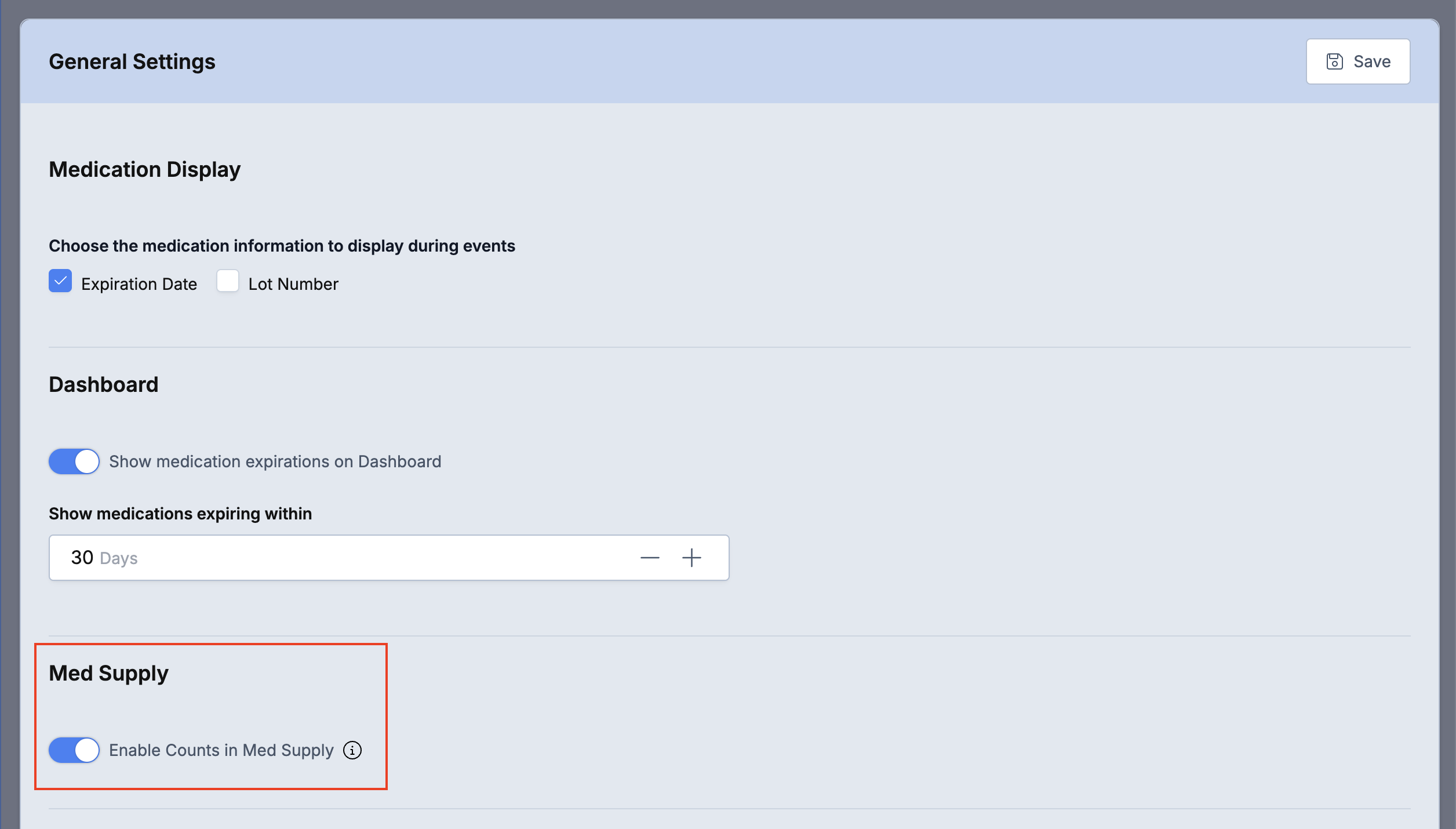The height and width of the screenshot is (829, 1456).
Task: Decrease expiring days with minus button
Action: [x=650, y=558]
